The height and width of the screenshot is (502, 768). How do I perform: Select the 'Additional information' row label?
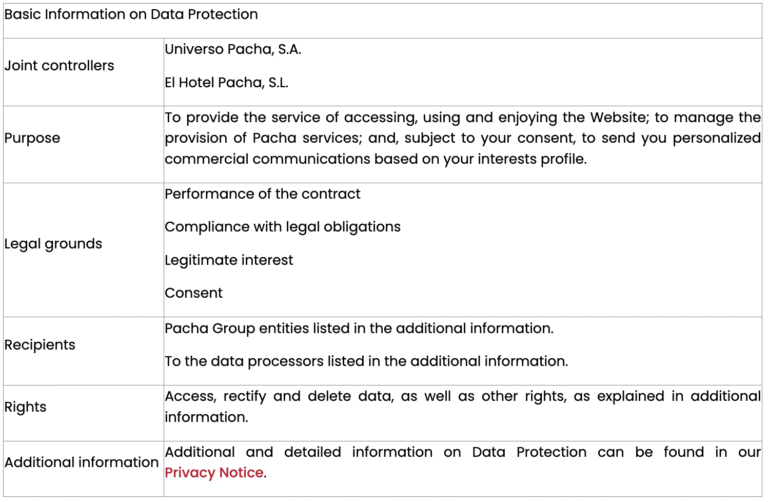click(81, 462)
